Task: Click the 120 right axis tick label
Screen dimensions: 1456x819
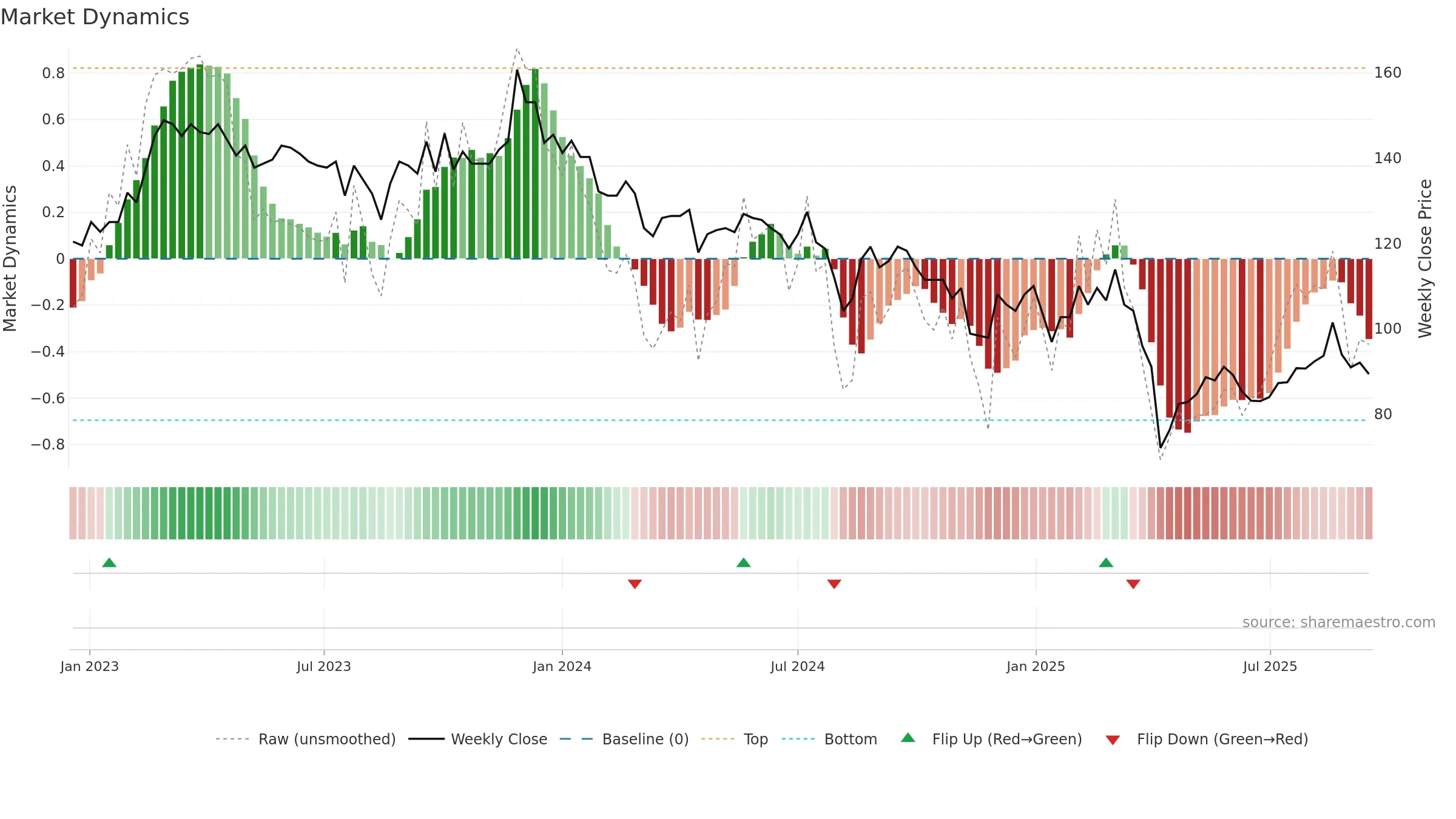Action: [1388, 244]
